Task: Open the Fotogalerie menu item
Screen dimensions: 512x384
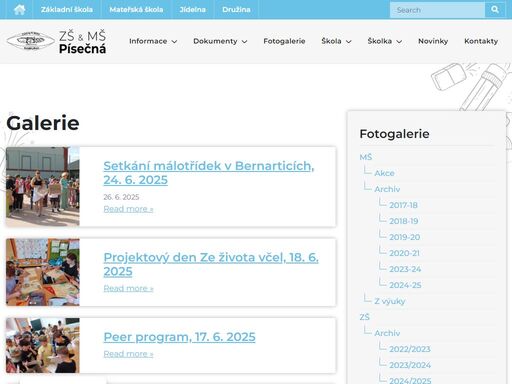Action: (x=284, y=41)
